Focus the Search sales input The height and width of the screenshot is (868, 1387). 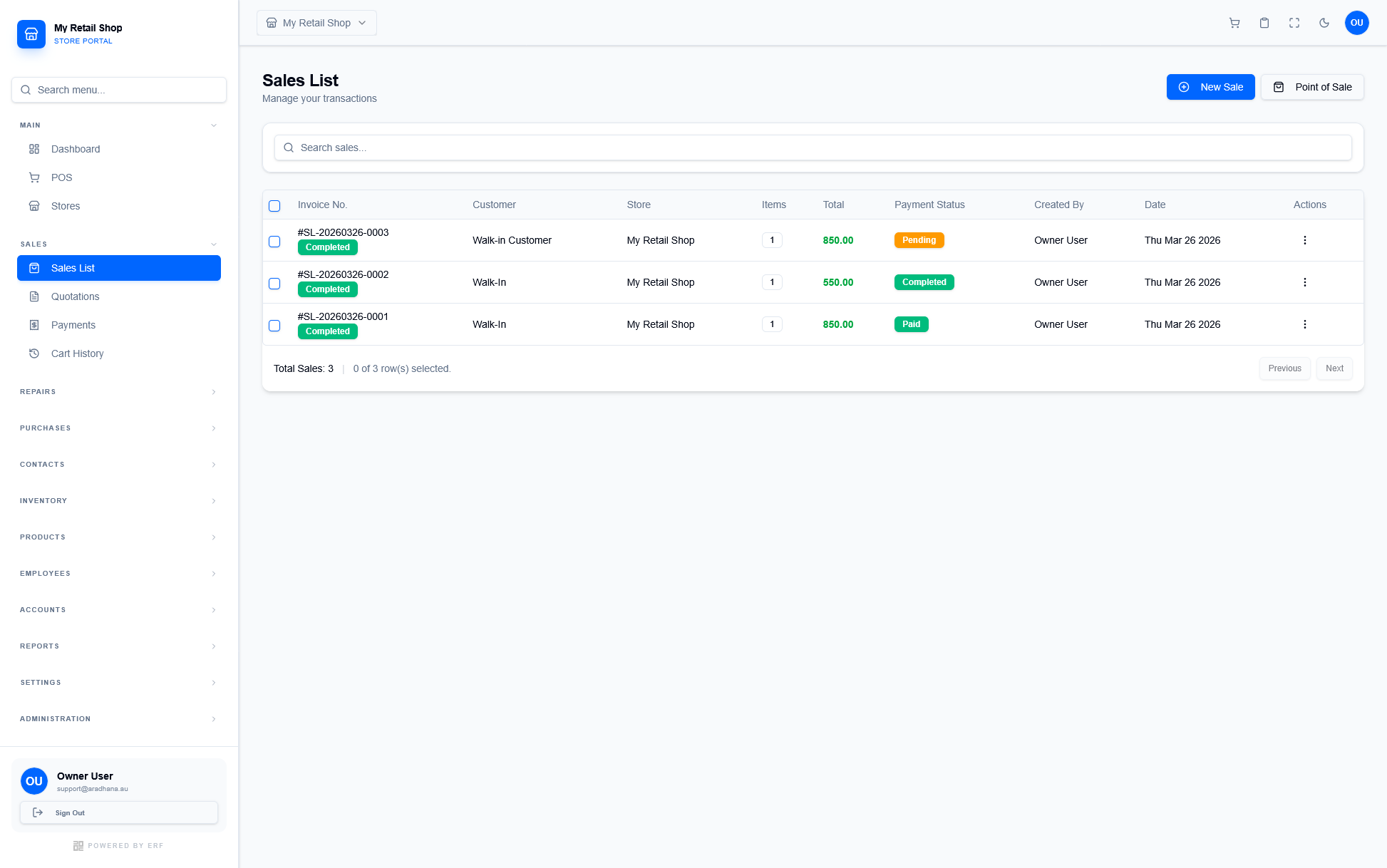click(813, 148)
